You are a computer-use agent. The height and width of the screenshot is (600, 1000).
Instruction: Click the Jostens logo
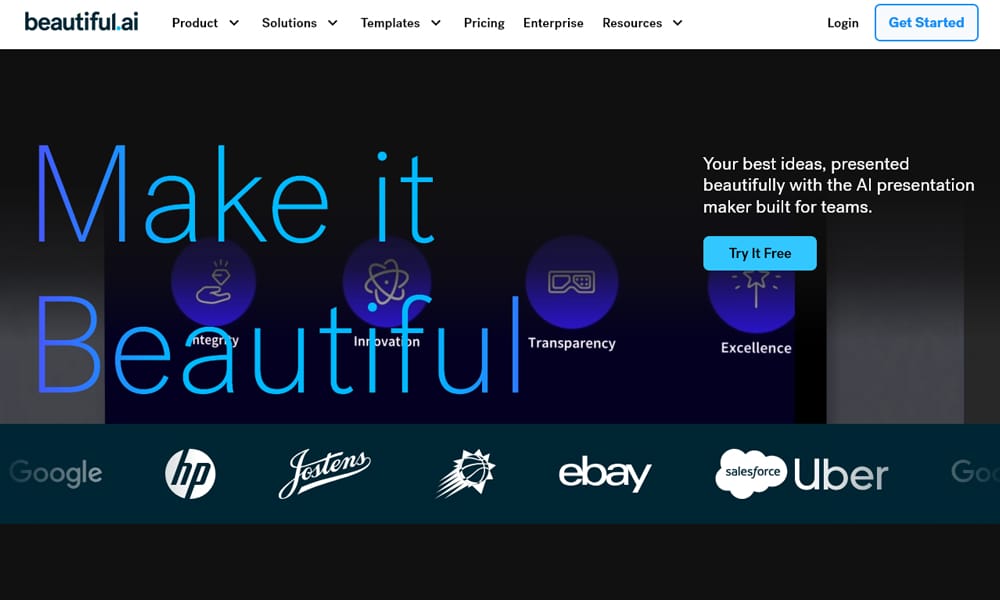point(325,473)
